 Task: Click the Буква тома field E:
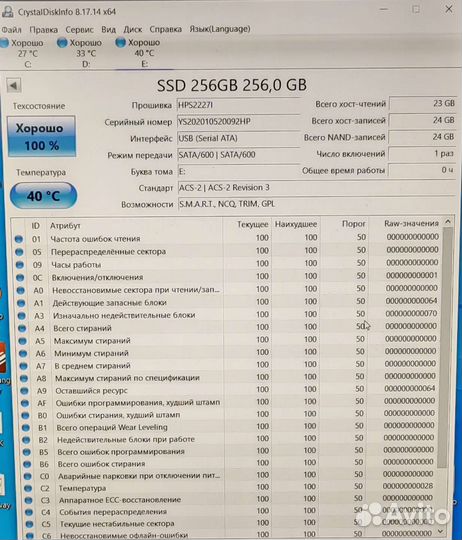[x=238, y=171]
